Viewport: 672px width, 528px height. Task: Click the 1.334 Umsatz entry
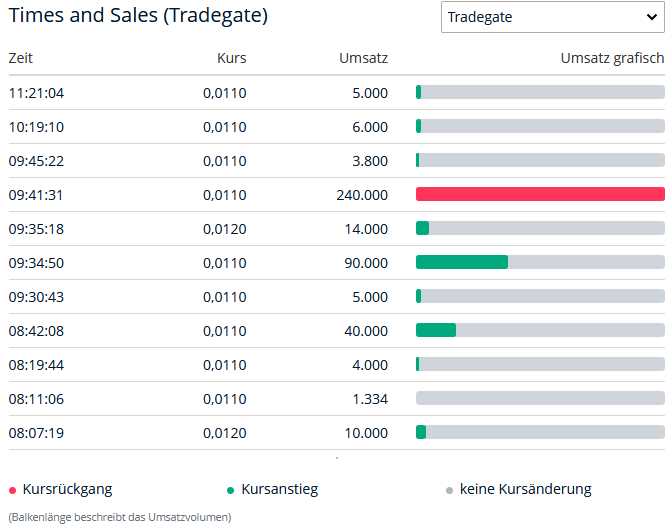[370, 399]
